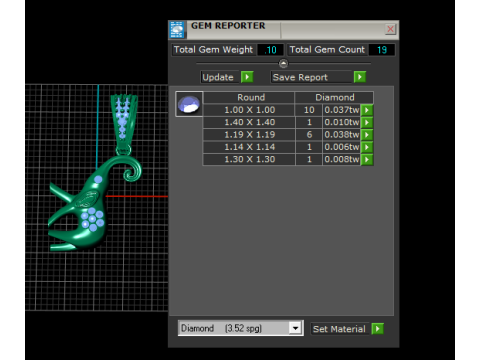Collapse the panel with the round arrow handle
The image size is (480, 360).
[x=283, y=63]
